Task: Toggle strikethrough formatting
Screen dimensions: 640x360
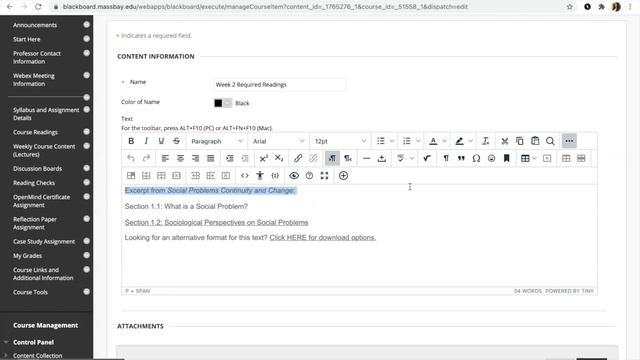Action: (x=176, y=141)
